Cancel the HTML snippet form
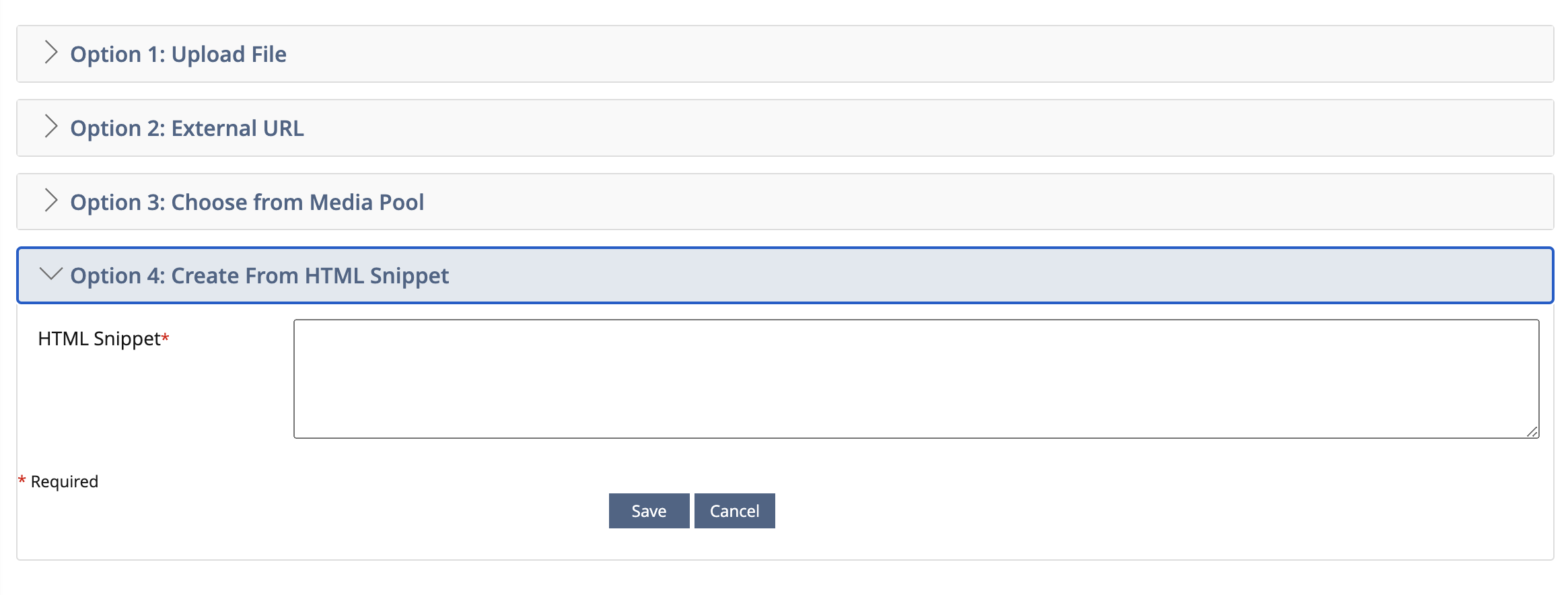Viewport: 1568px width, 595px height. coord(734,512)
